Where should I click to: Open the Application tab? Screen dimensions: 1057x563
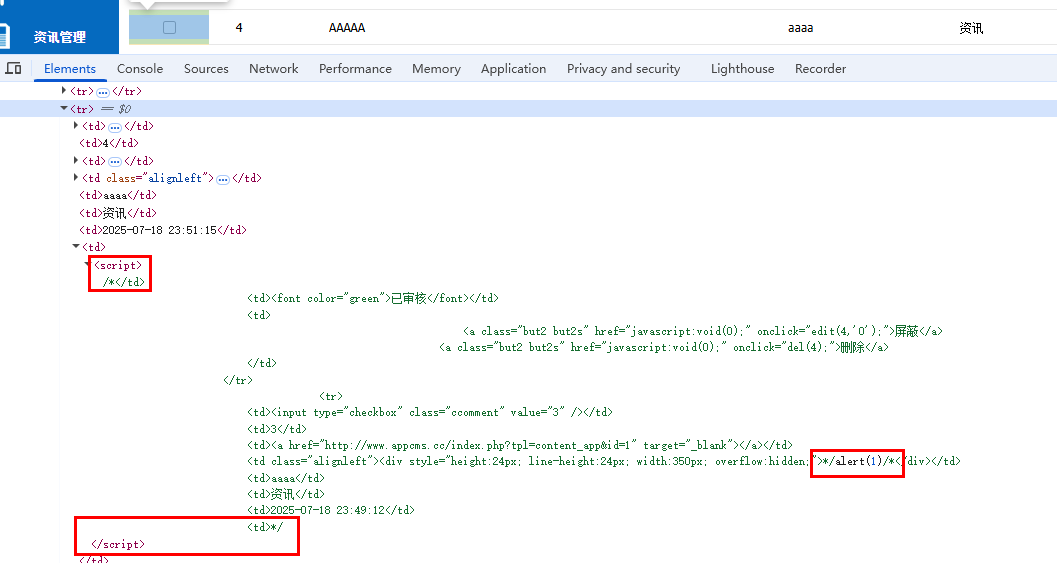click(514, 69)
